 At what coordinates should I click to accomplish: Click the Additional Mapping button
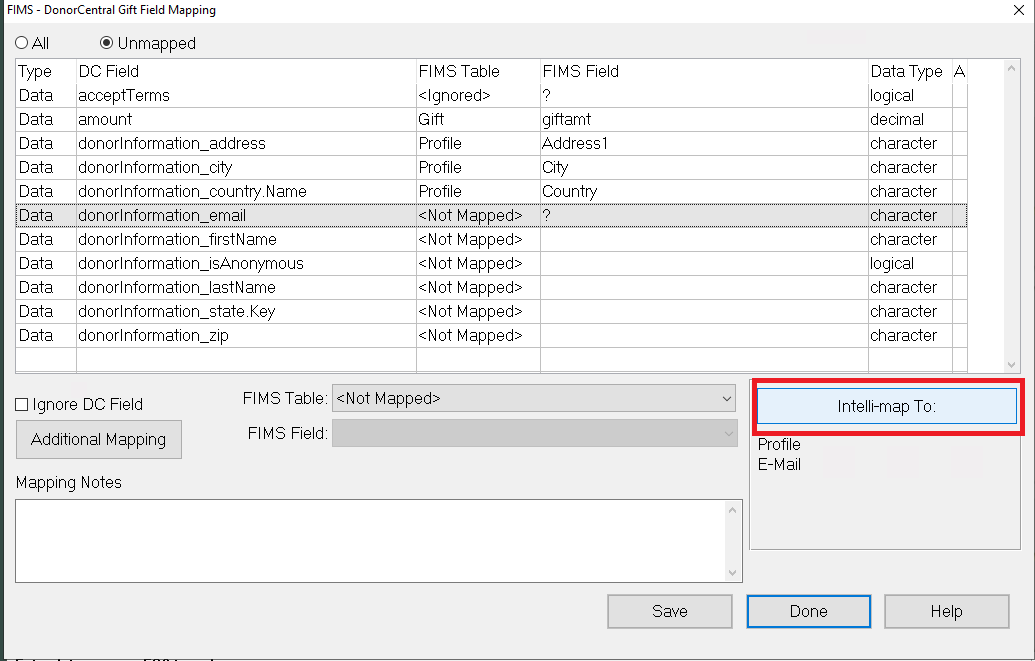[x=98, y=439]
